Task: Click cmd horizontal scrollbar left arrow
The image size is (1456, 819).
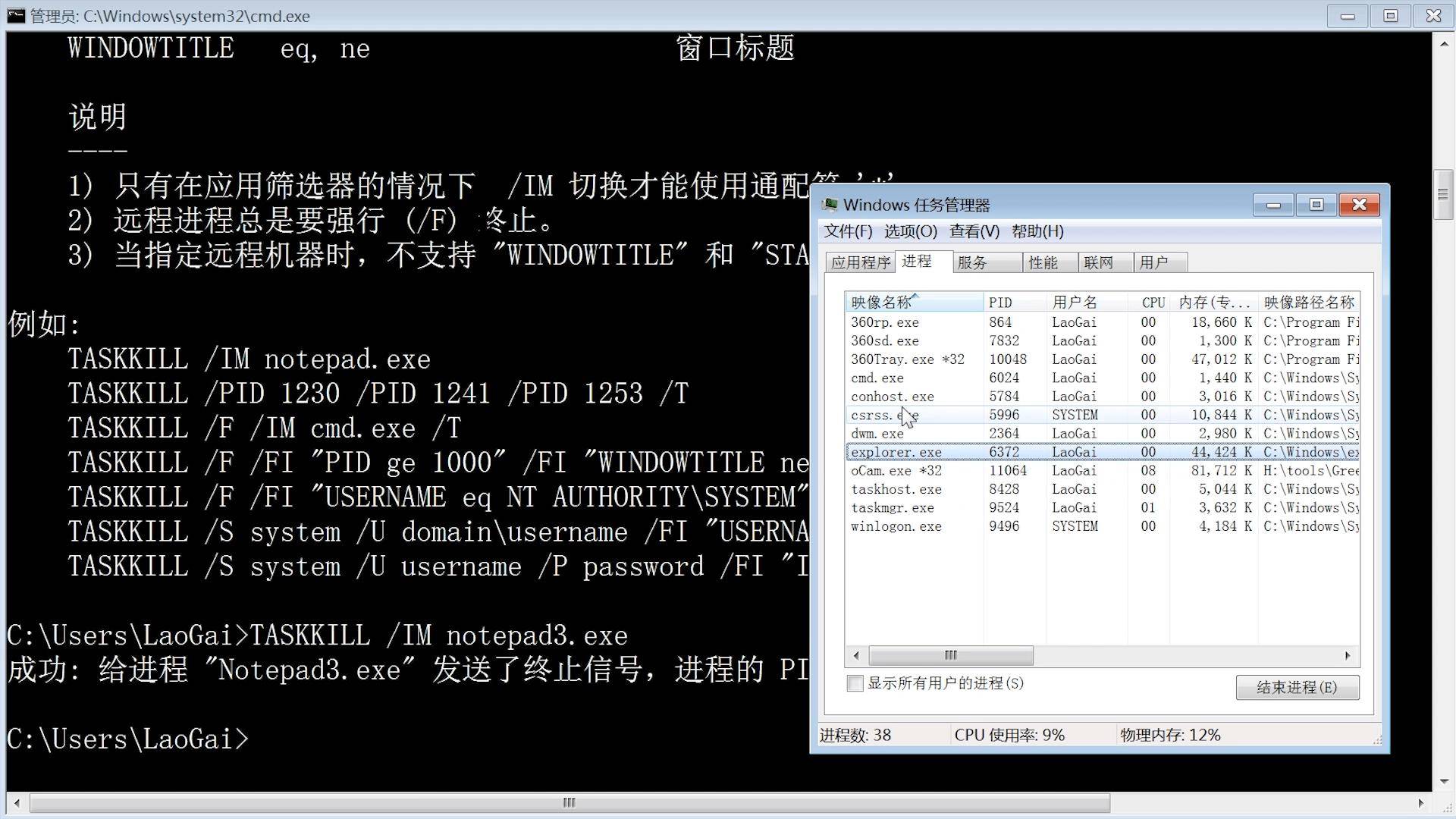Action: click(17, 802)
